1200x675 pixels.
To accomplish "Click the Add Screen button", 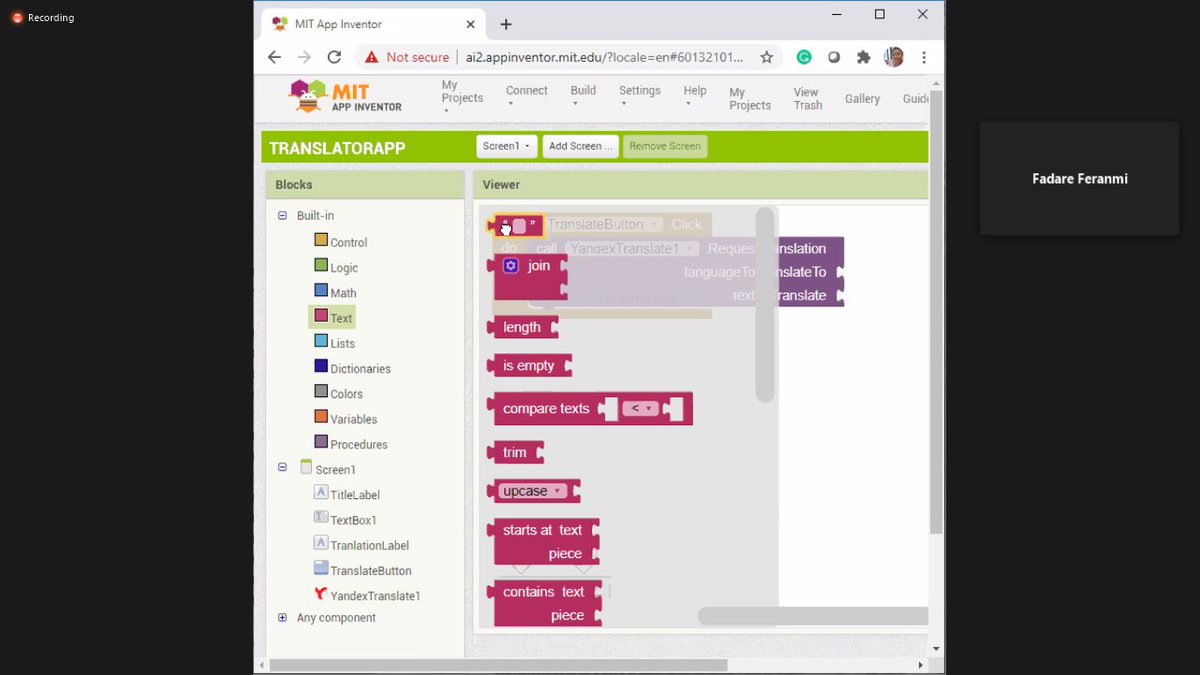I will coord(580,146).
